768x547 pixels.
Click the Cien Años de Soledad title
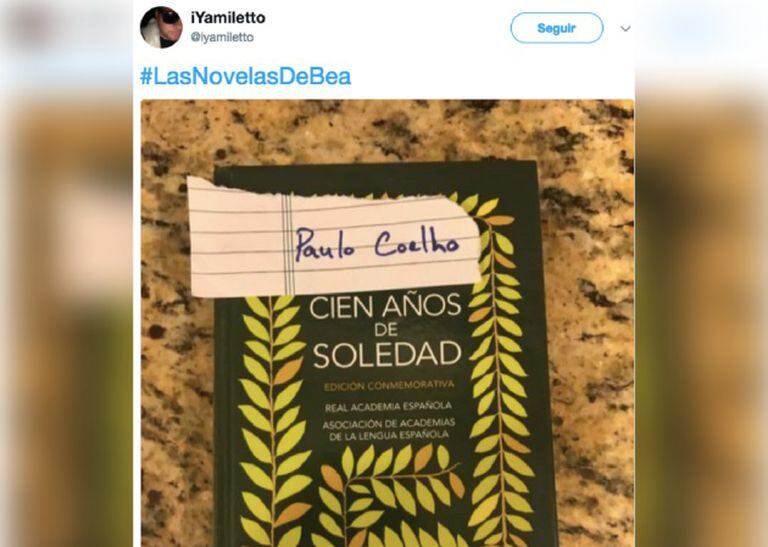tap(386, 331)
